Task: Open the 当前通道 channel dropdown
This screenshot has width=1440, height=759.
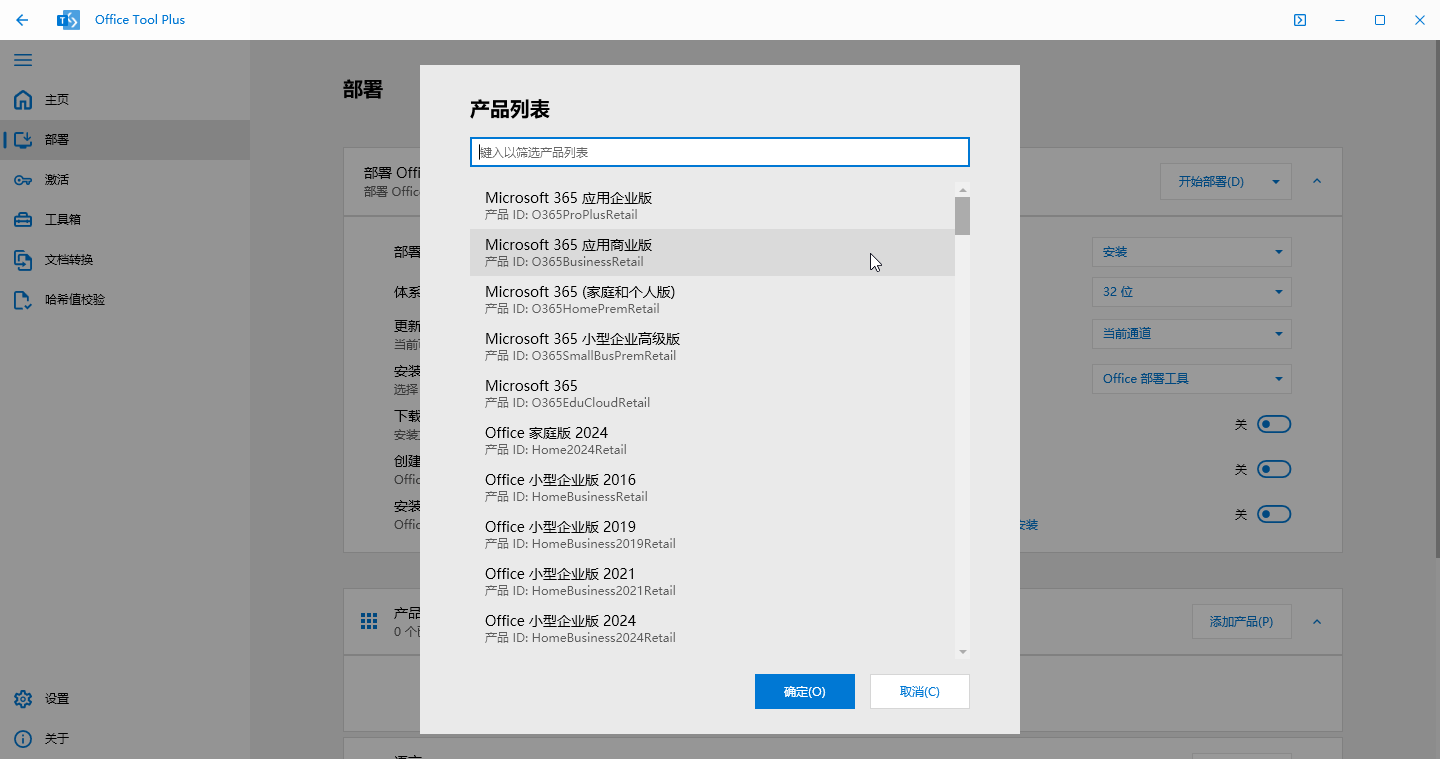Action: pyautogui.click(x=1191, y=333)
